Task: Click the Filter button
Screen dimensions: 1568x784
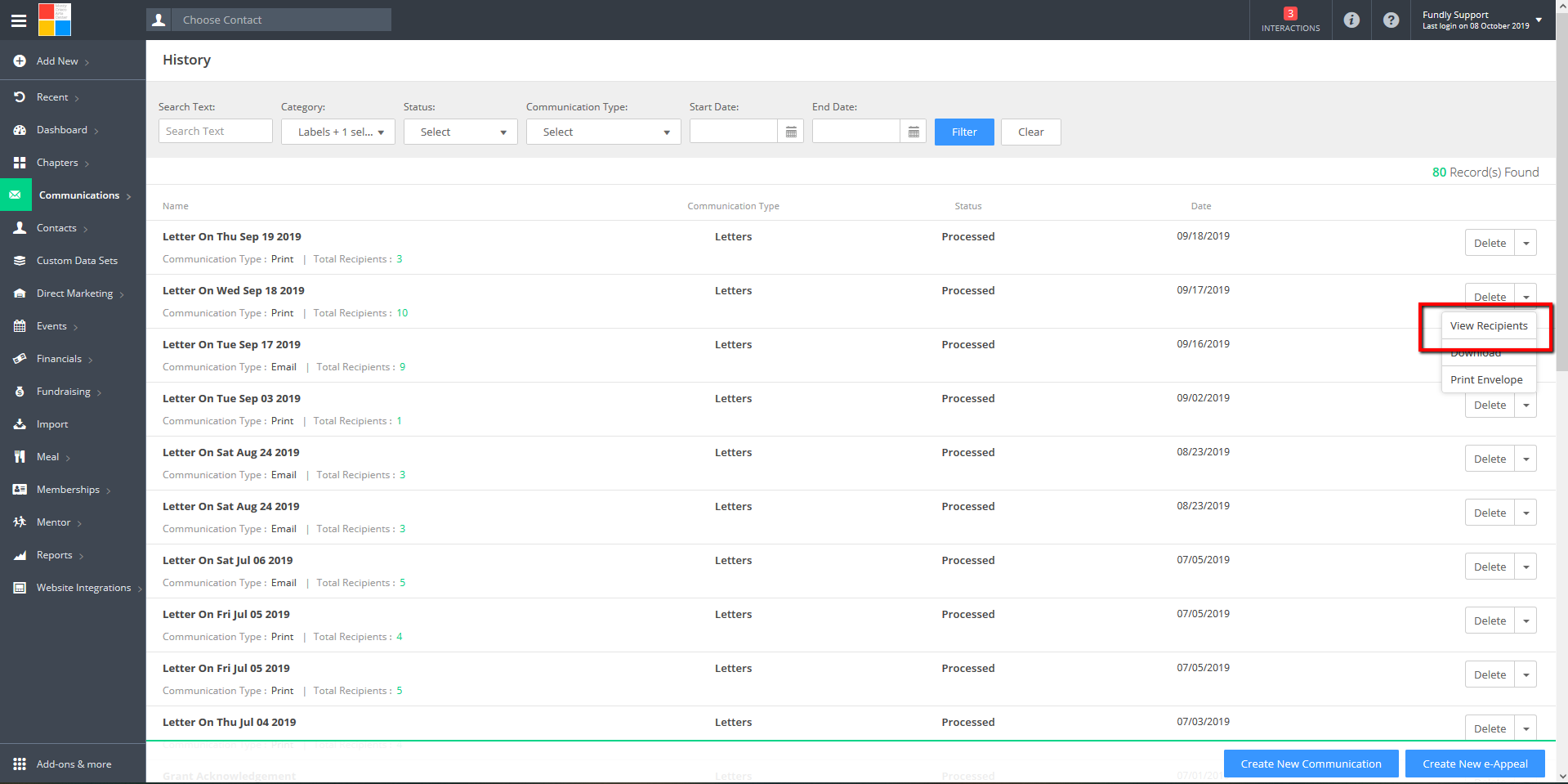Action: 964,132
